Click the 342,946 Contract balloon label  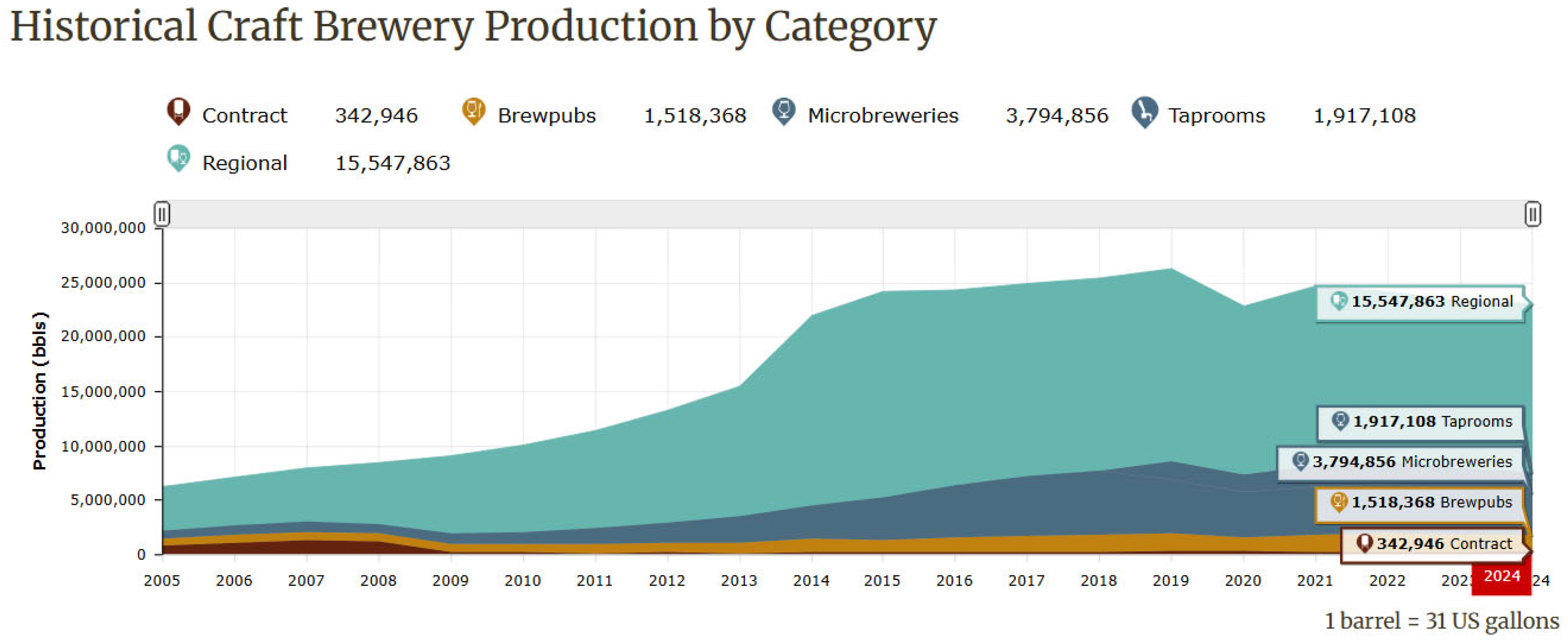pyautogui.click(x=1443, y=543)
